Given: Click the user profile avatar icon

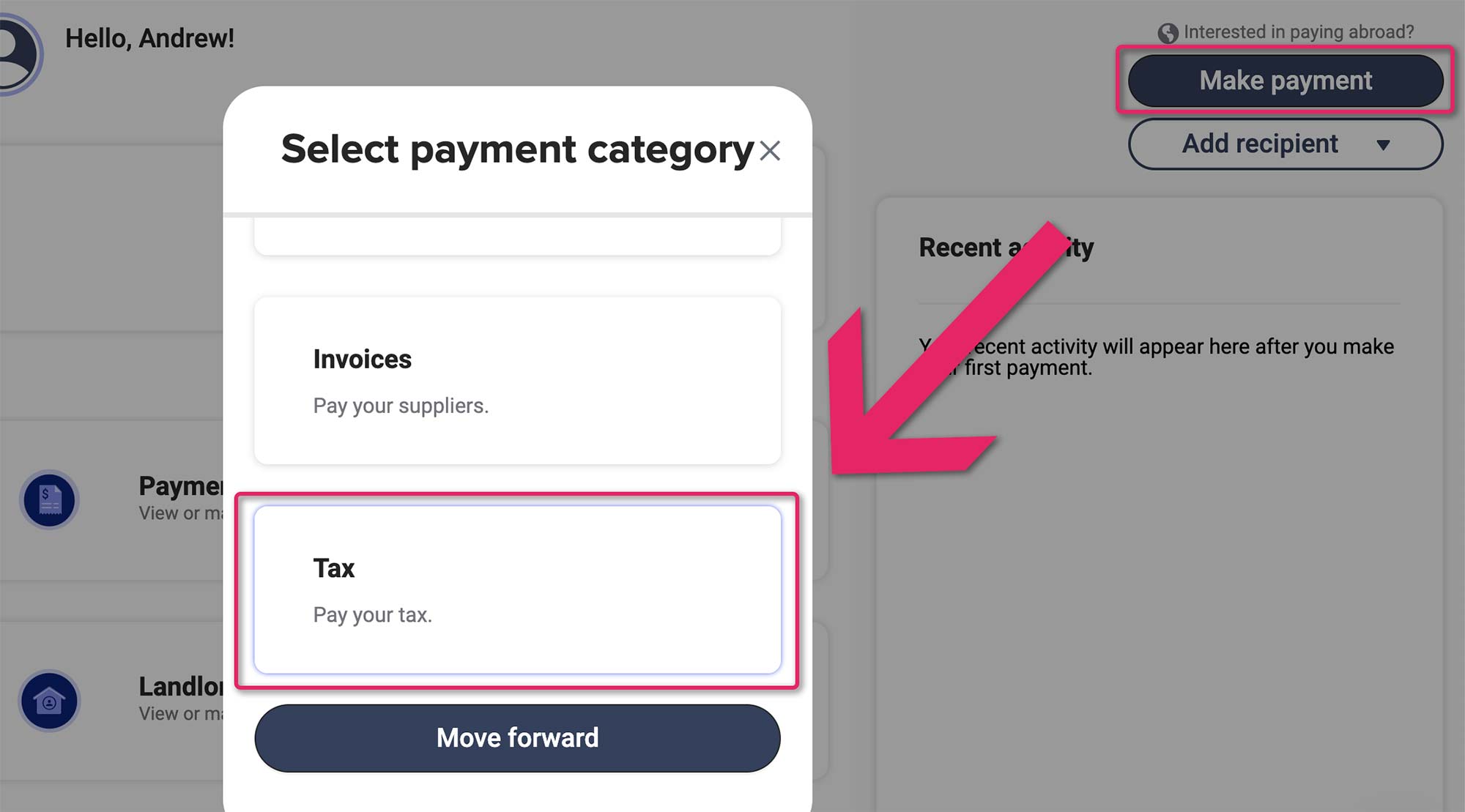Looking at the screenshot, I should point(16,54).
